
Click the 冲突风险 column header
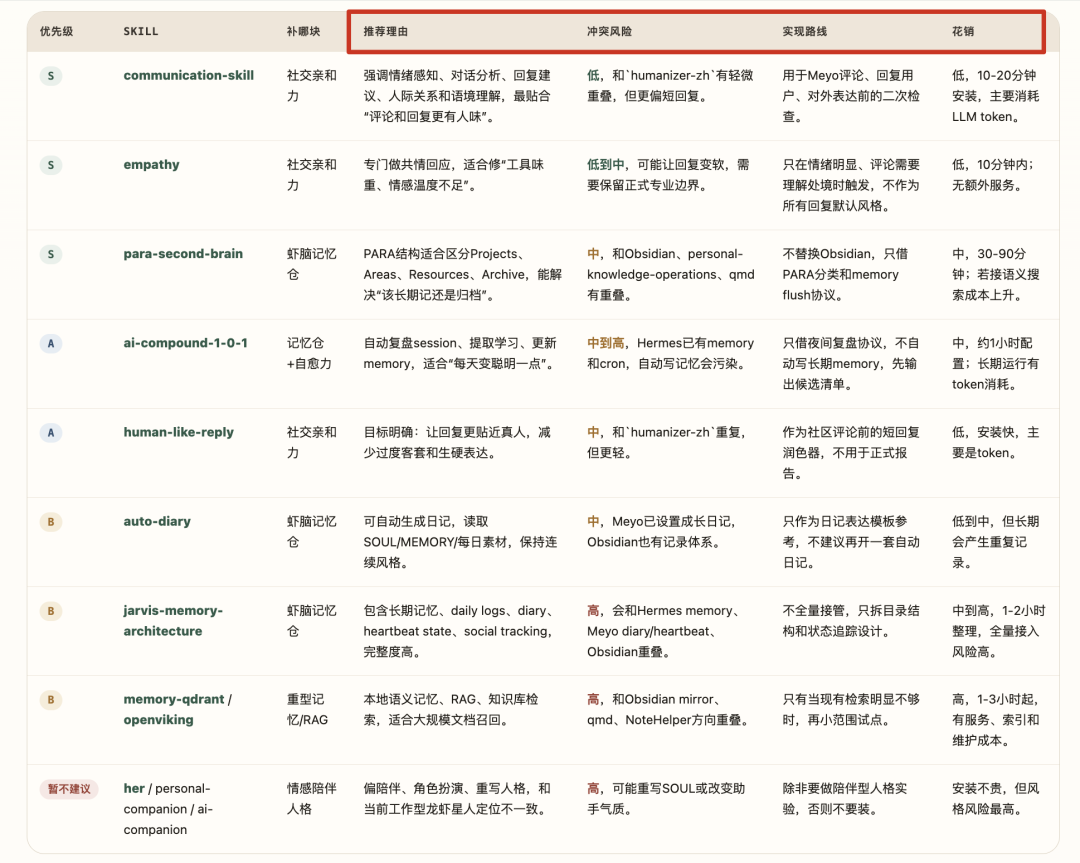(x=609, y=31)
